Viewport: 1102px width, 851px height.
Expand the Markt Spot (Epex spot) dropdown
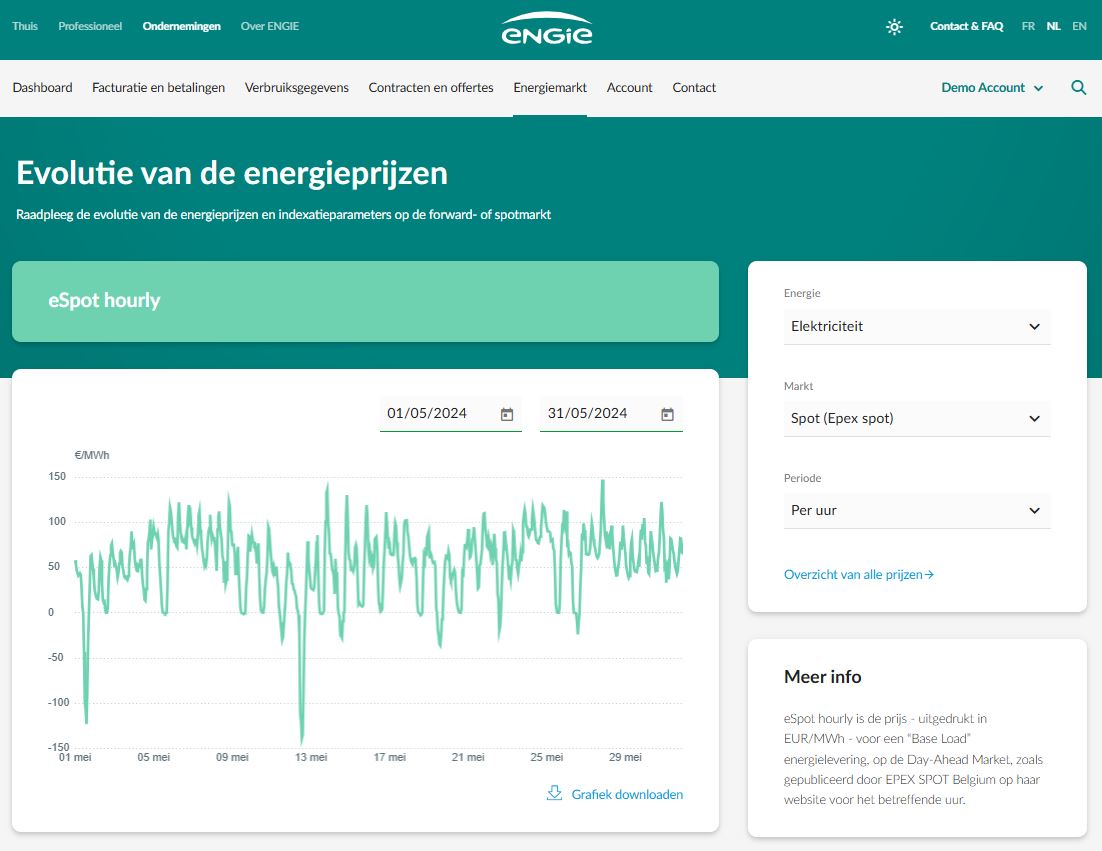pyautogui.click(x=916, y=419)
